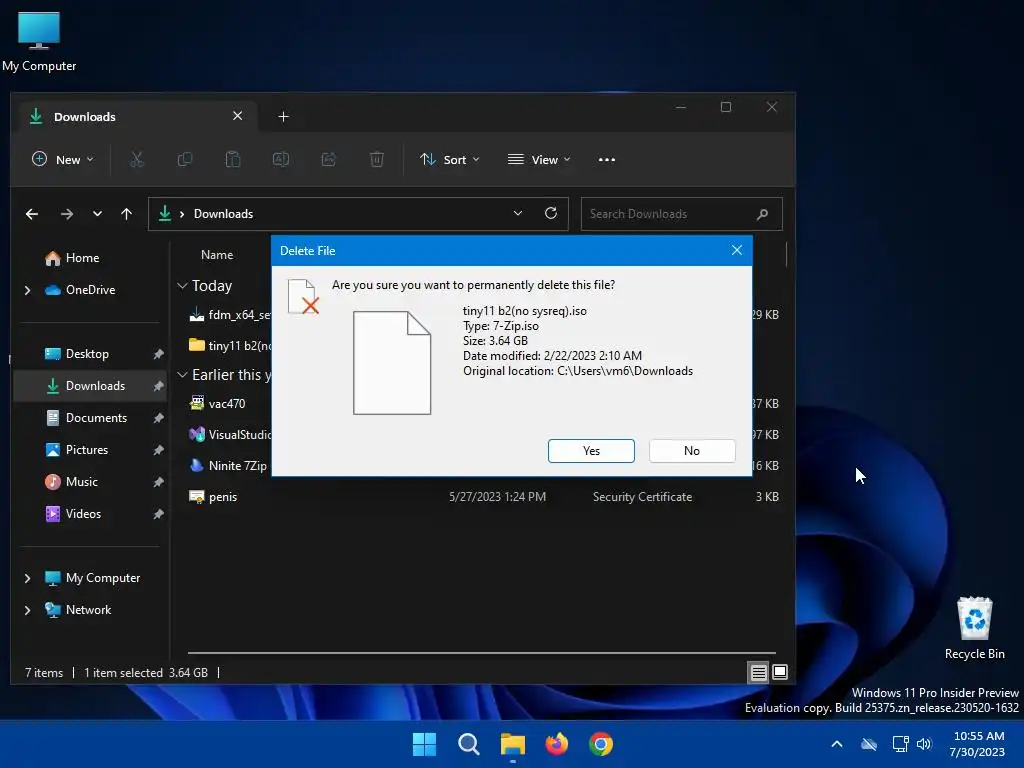The width and height of the screenshot is (1024, 768).
Task: Switch to details view layout icon
Action: tap(758, 672)
